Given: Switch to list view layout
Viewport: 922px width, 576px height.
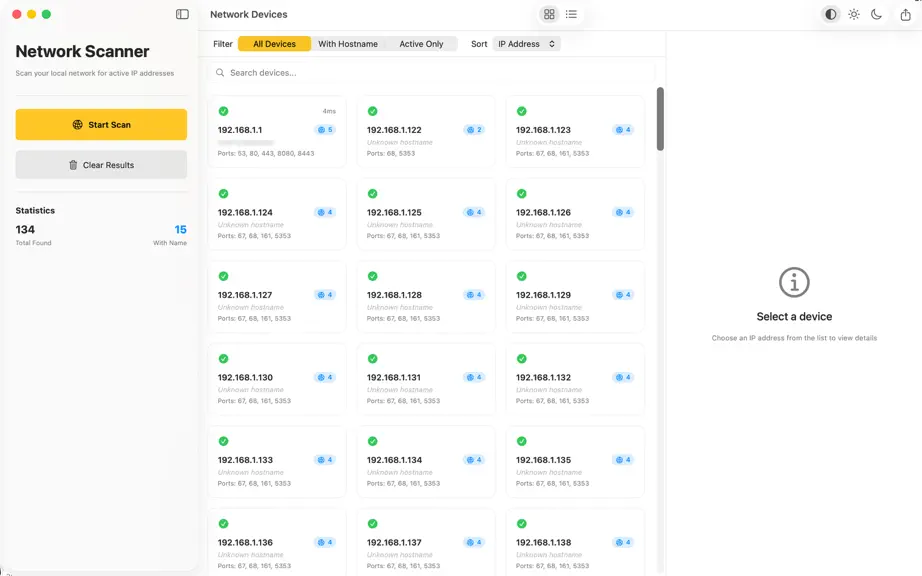Looking at the screenshot, I should point(572,14).
